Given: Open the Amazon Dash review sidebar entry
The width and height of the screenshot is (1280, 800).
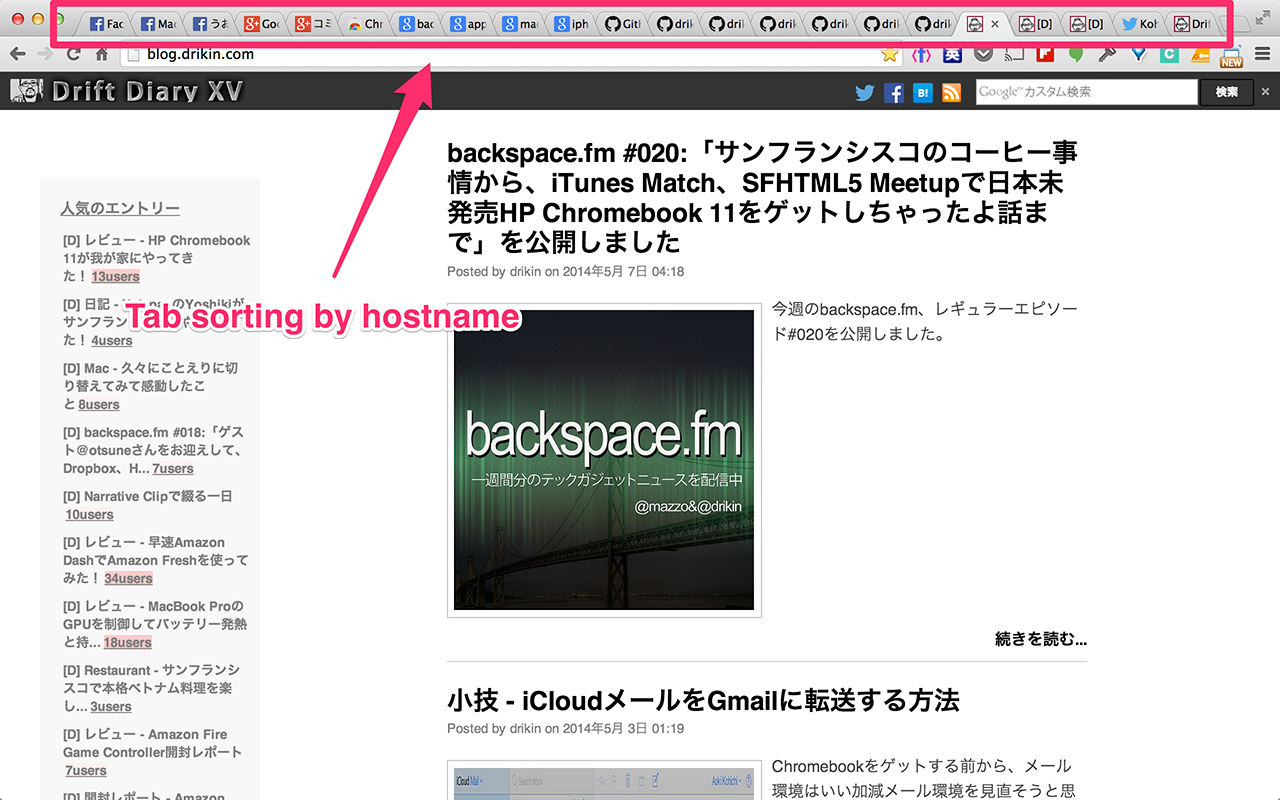Looking at the screenshot, I should click(155, 560).
